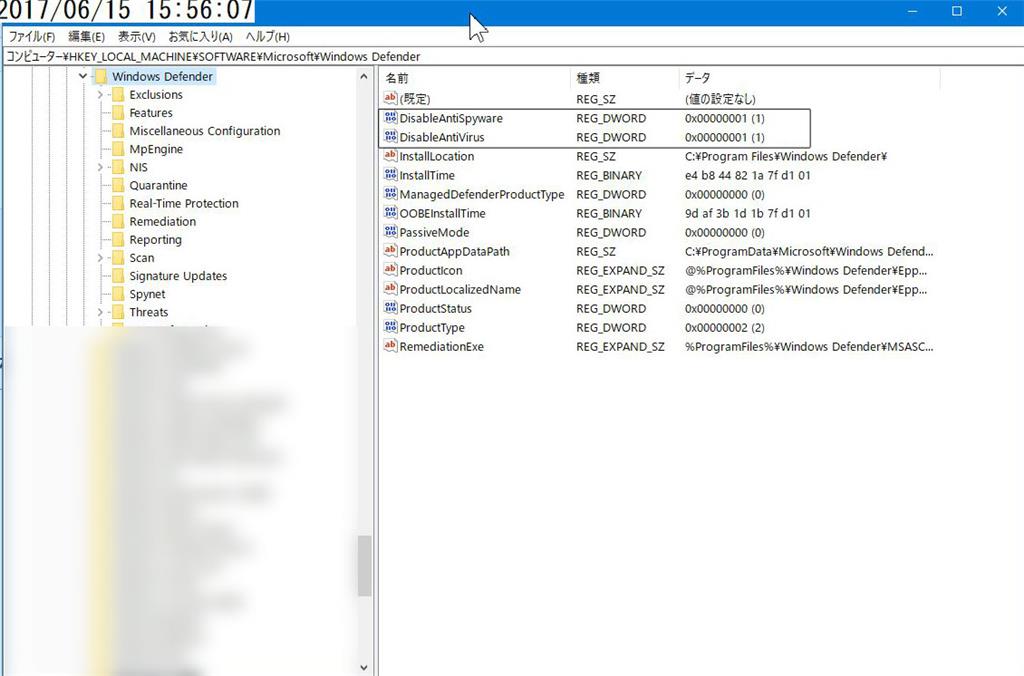
Task: Open the ファイル(F) menu
Action: (x=31, y=37)
